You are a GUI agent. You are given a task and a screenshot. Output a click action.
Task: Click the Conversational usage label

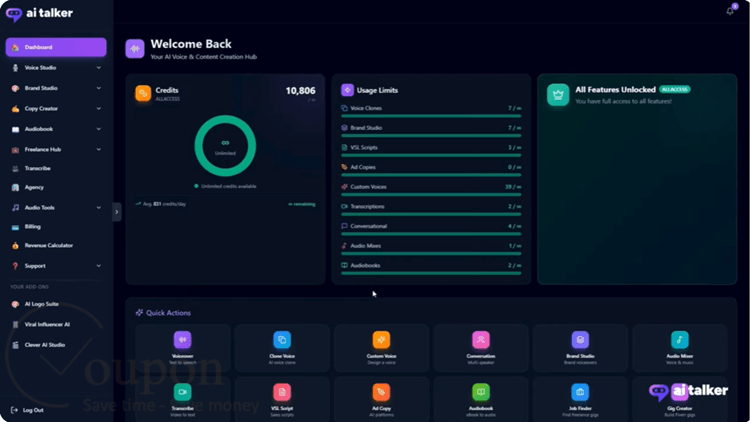[x=368, y=226]
